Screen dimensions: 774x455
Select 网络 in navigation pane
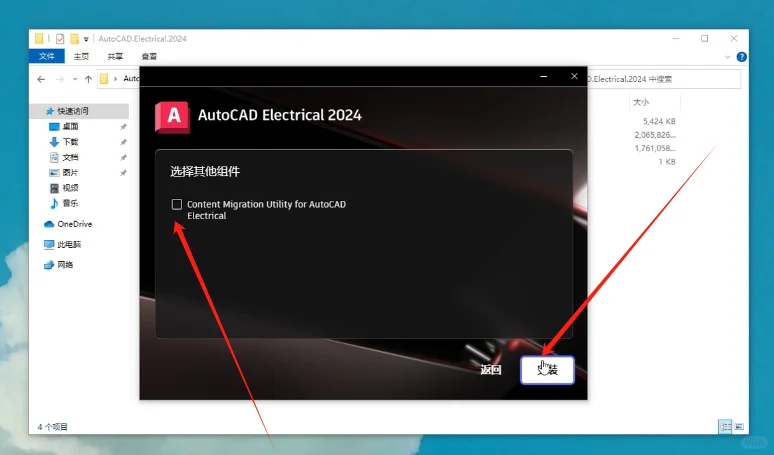65,265
